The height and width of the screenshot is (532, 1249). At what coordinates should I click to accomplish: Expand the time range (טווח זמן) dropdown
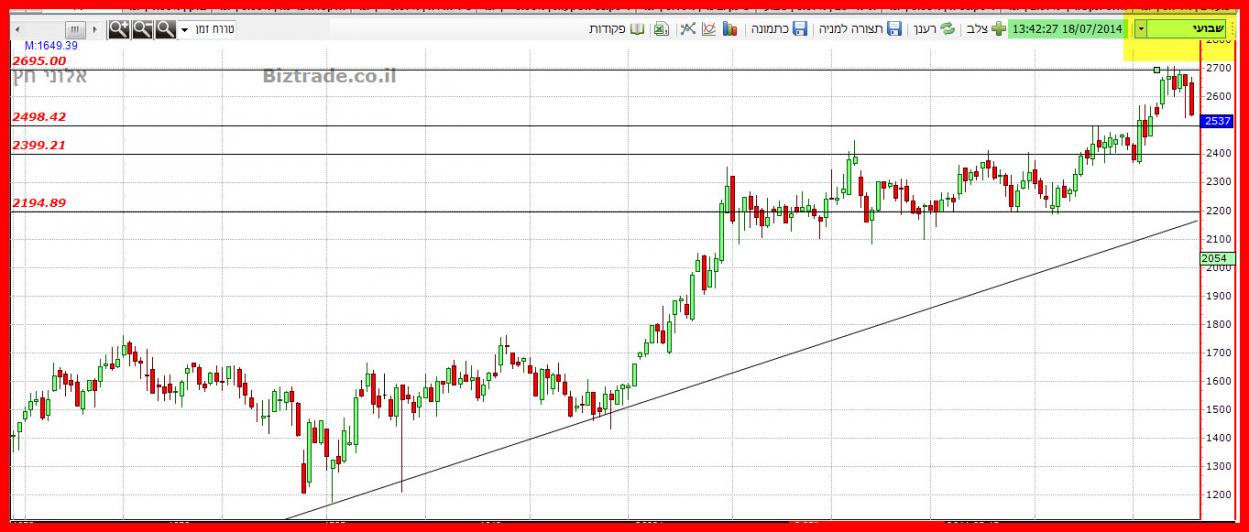184,30
